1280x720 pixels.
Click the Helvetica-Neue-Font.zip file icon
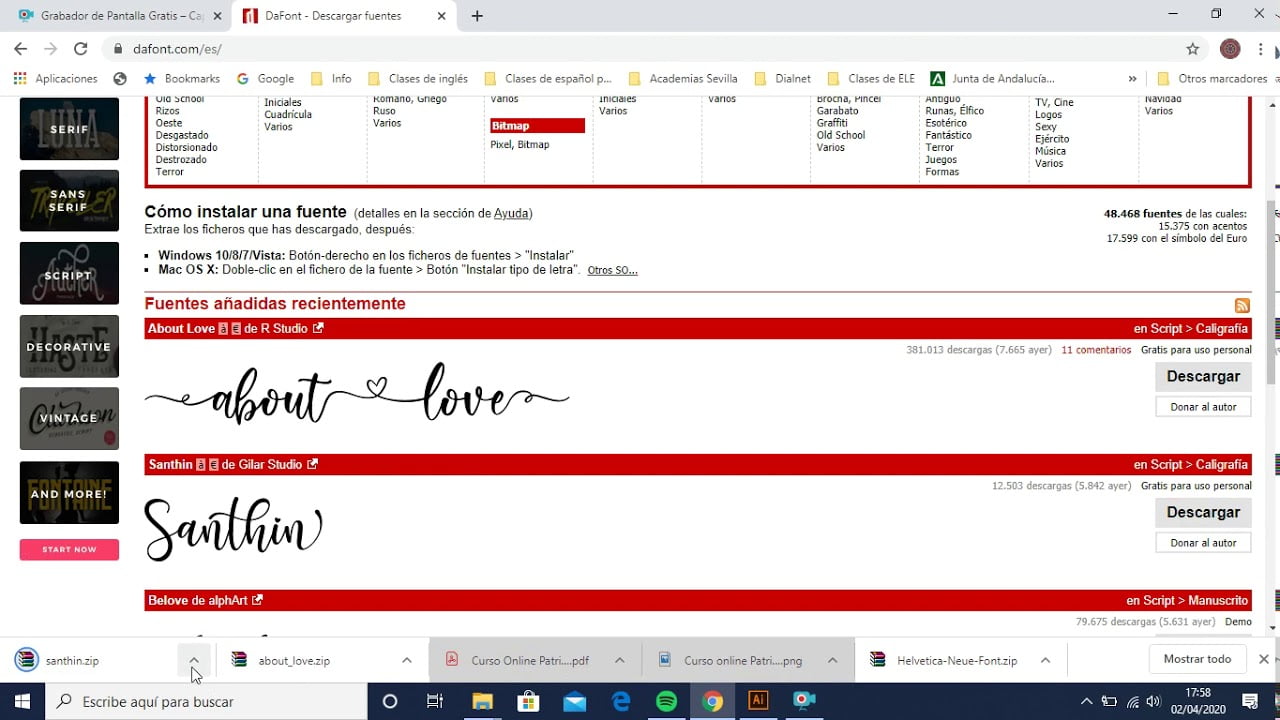pyautogui.click(x=878, y=660)
